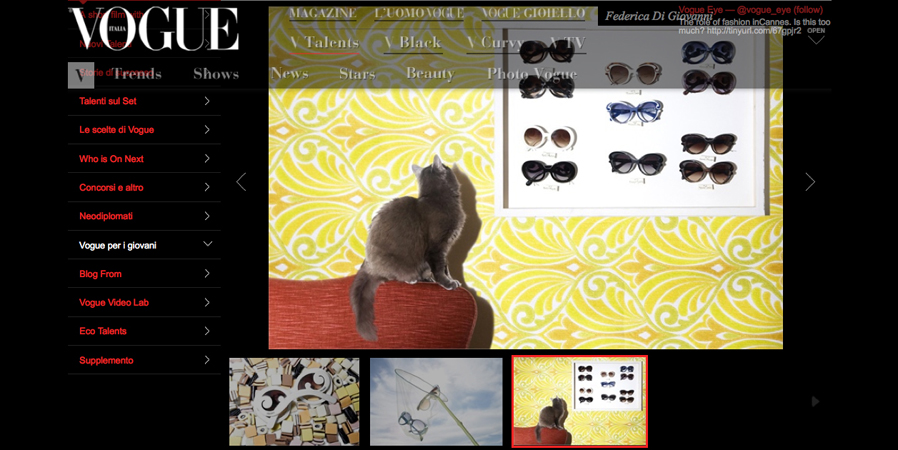The height and width of the screenshot is (450, 898).
Task: Expand Le scelte di Vogue chevron
Action: click(x=207, y=130)
